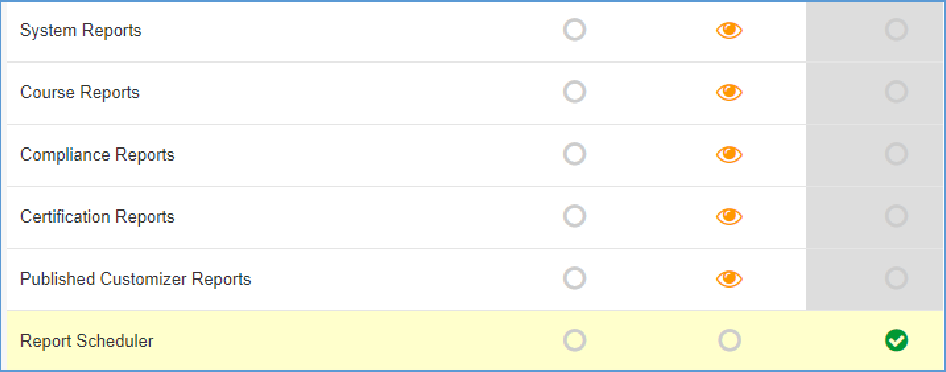Click the orange eye icon for Course Reports

coord(729,92)
